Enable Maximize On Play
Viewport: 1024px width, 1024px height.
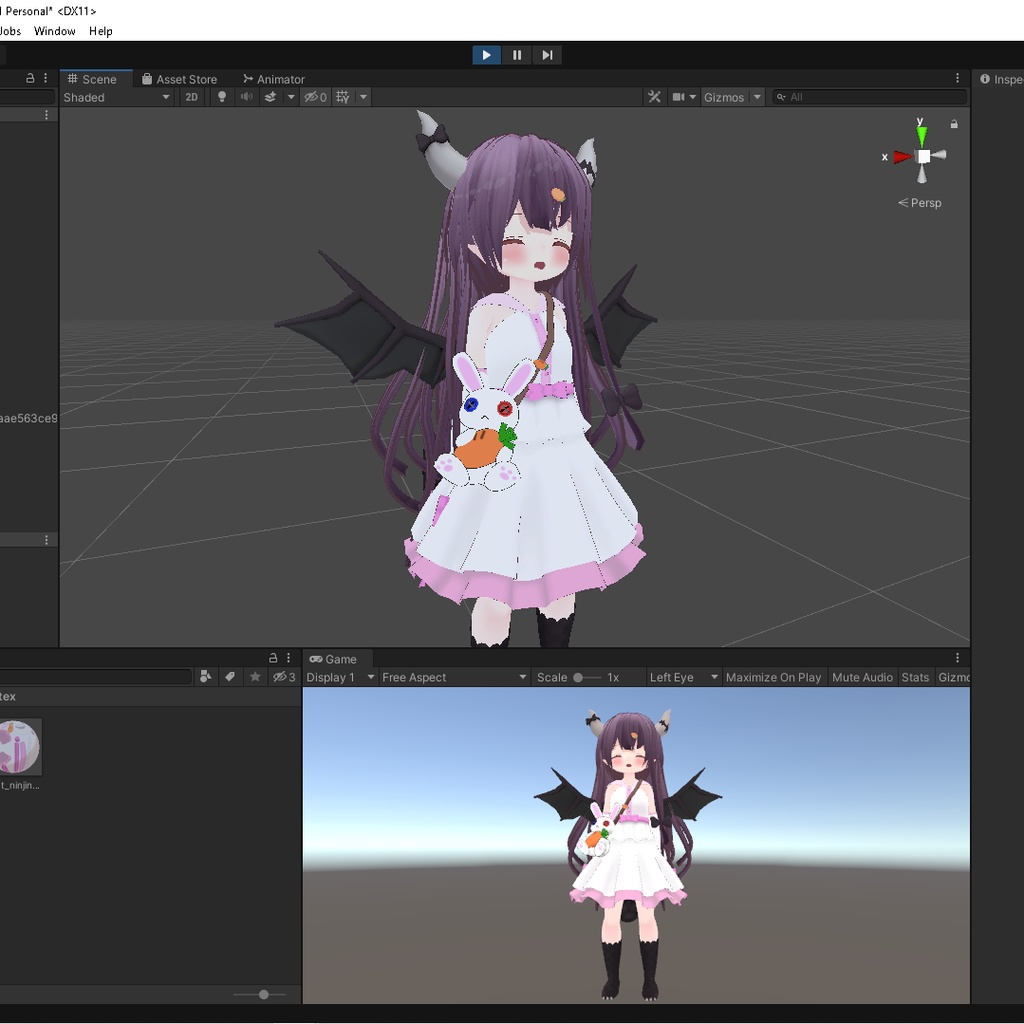click(773, 677)
